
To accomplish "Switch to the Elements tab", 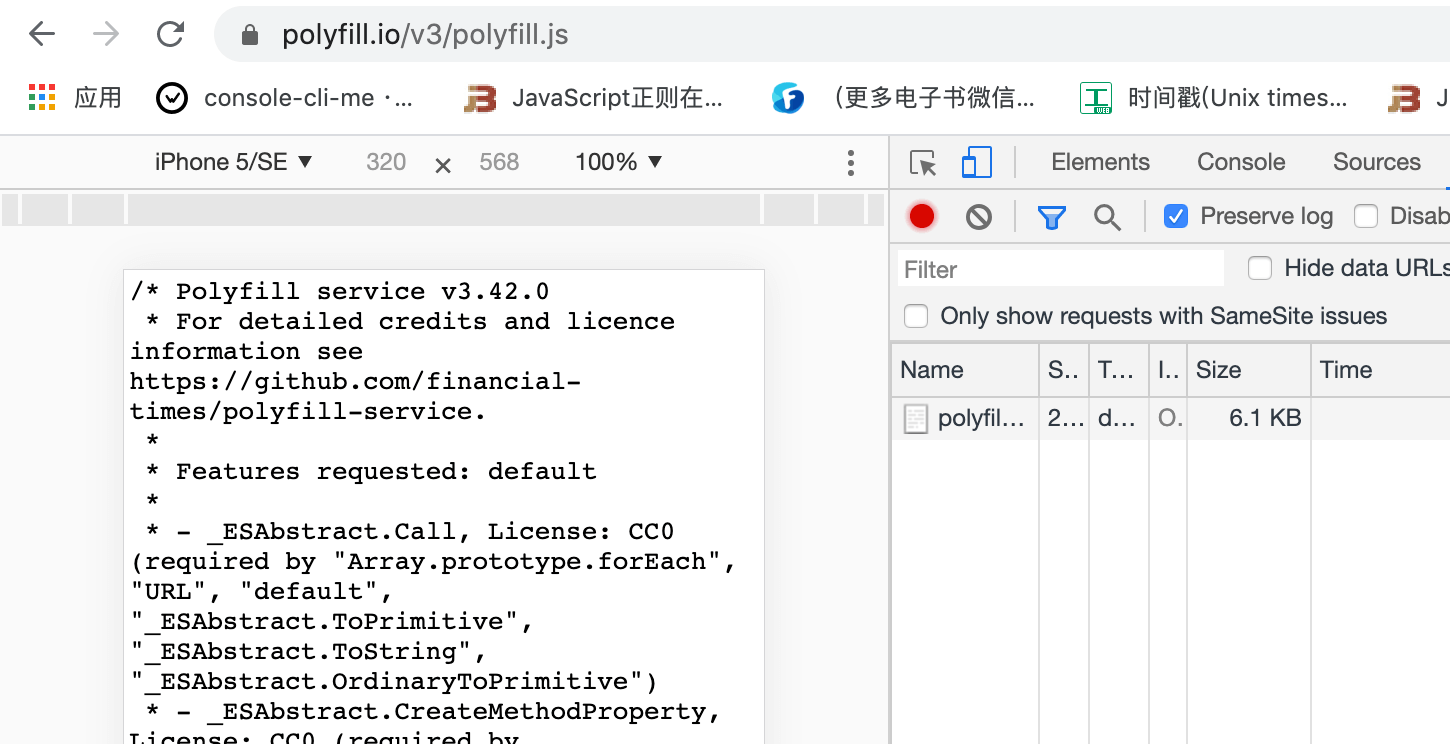I will [1100, 162].
